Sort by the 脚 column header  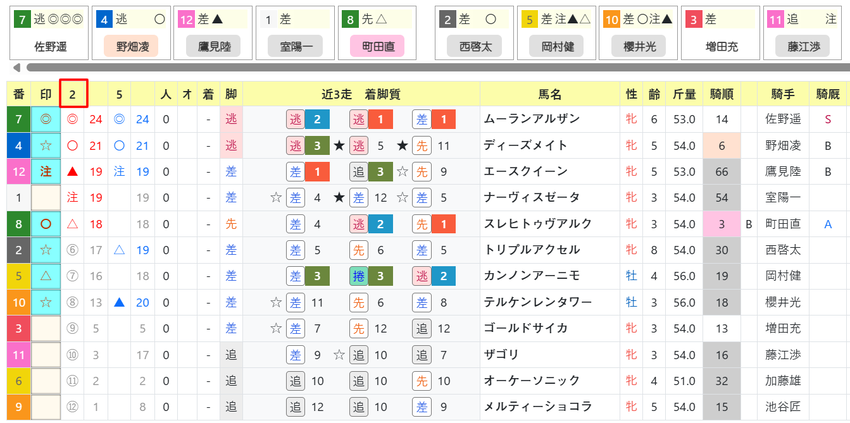coord(231,94)
